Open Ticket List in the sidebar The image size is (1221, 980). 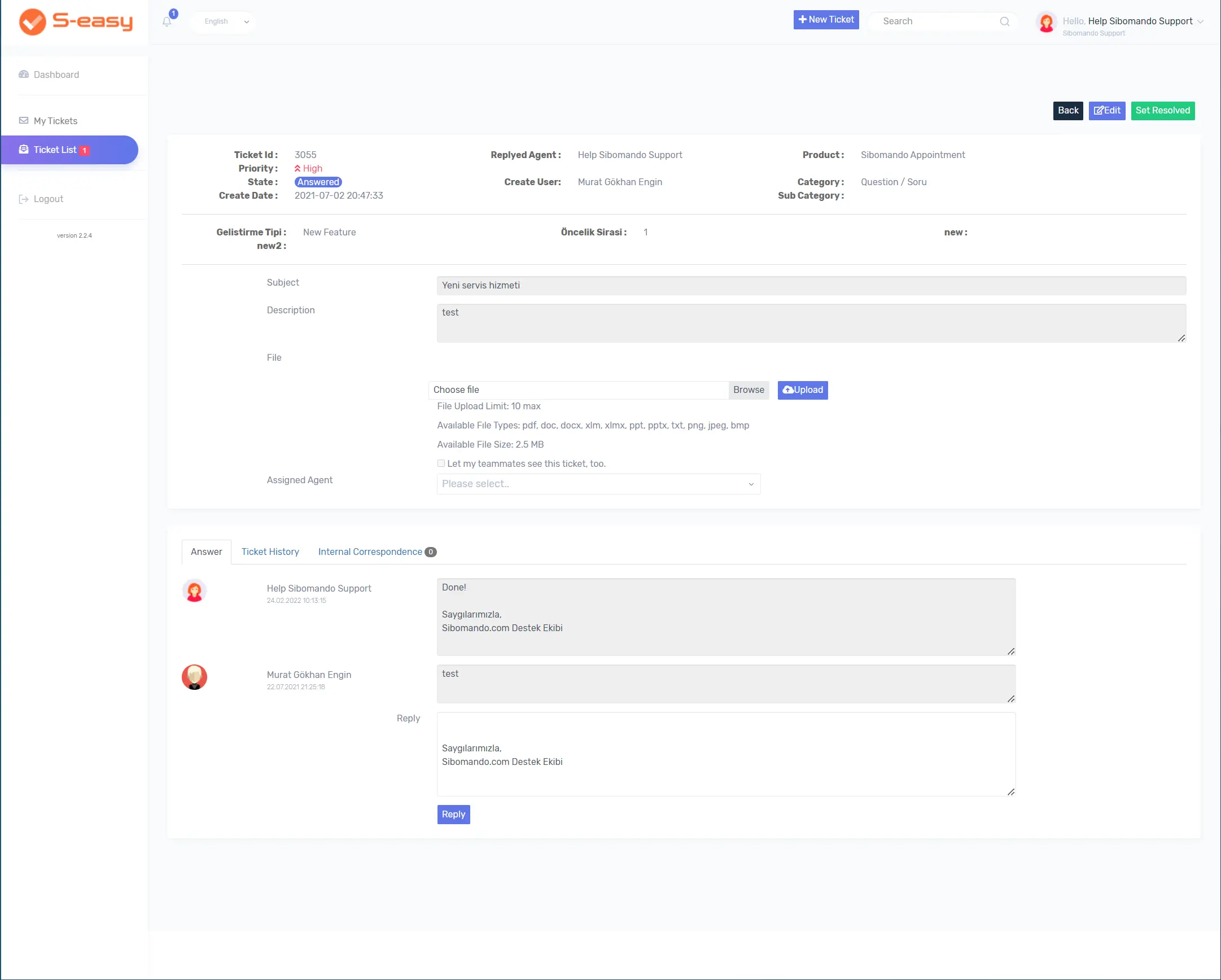(x=69, y=150)
